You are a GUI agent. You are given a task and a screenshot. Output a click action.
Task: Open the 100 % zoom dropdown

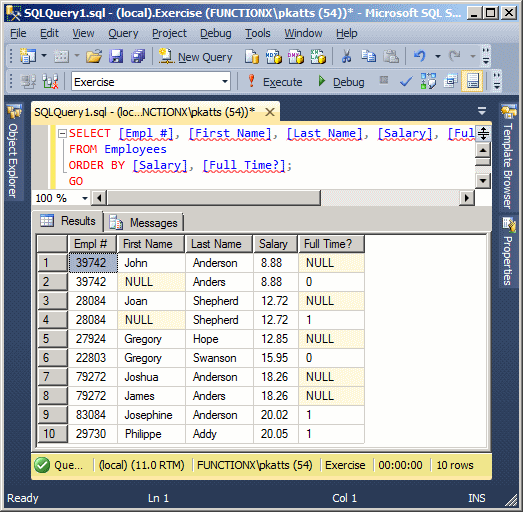85,198
